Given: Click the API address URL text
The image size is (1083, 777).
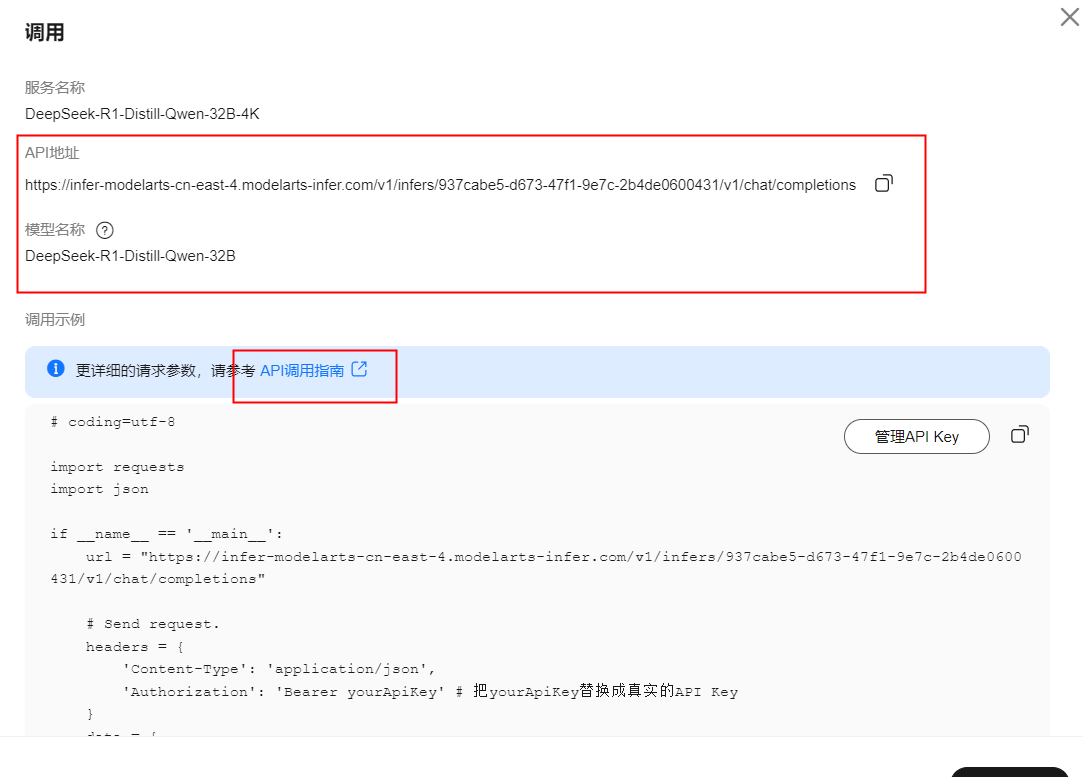Looking at the screenshot, I should tap(441, 185).
